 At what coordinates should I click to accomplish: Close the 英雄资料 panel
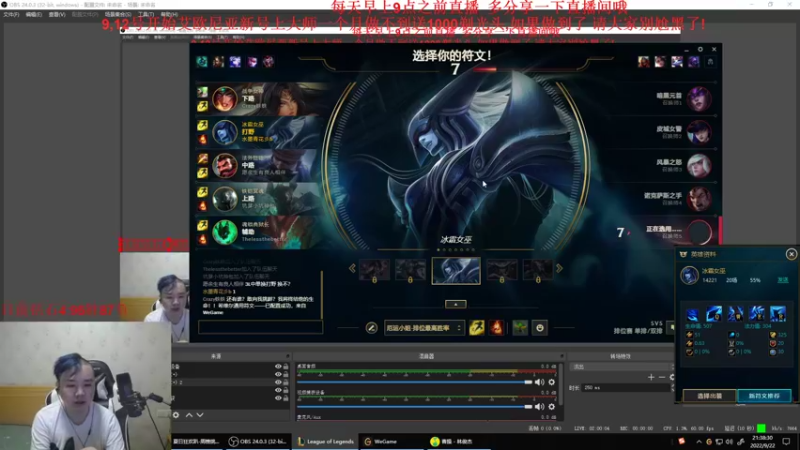coord(791,254)
